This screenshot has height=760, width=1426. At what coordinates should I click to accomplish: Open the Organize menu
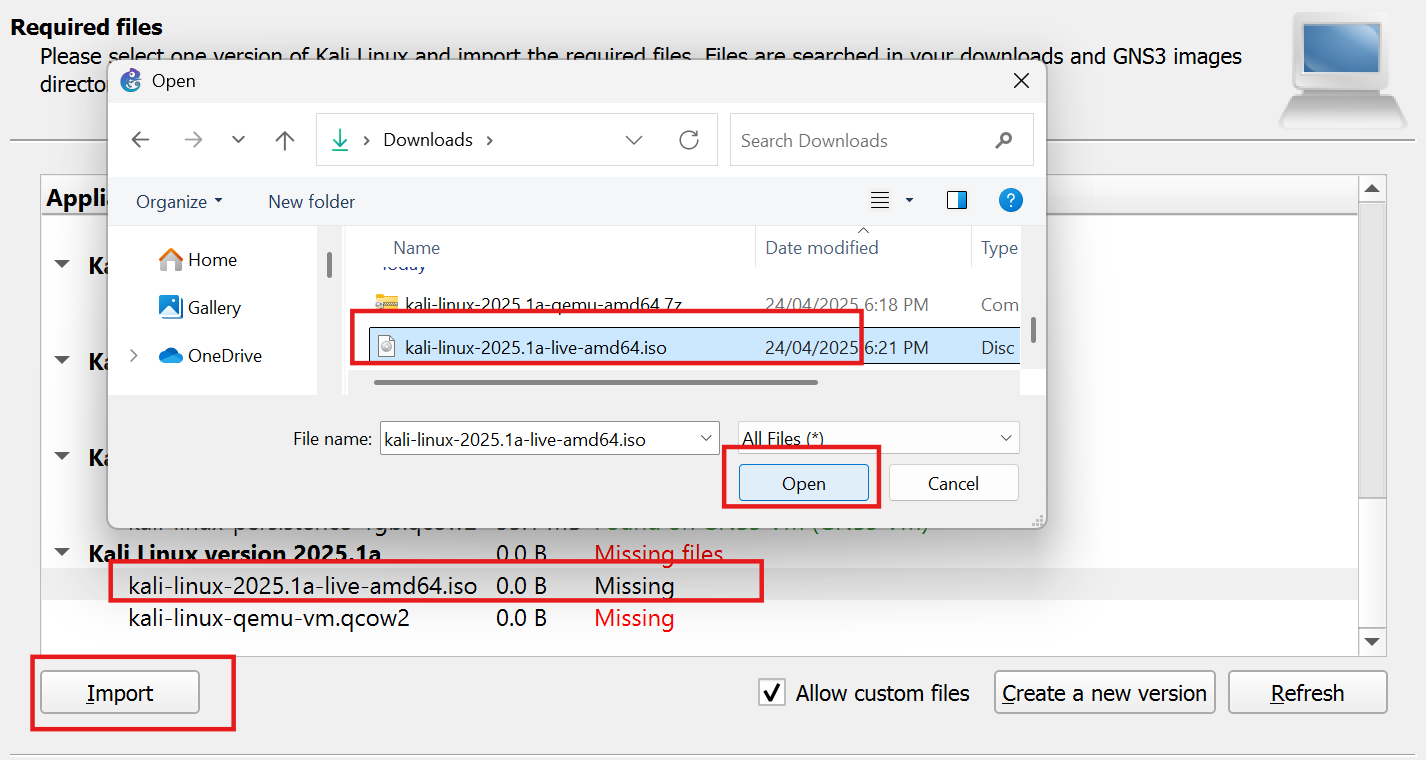tap(179, 201)
